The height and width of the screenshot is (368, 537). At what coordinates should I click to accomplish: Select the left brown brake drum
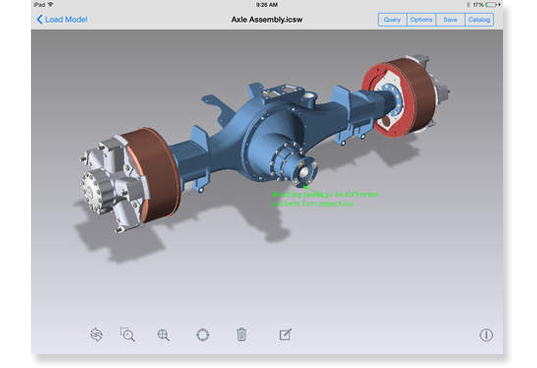coord(154,175)
